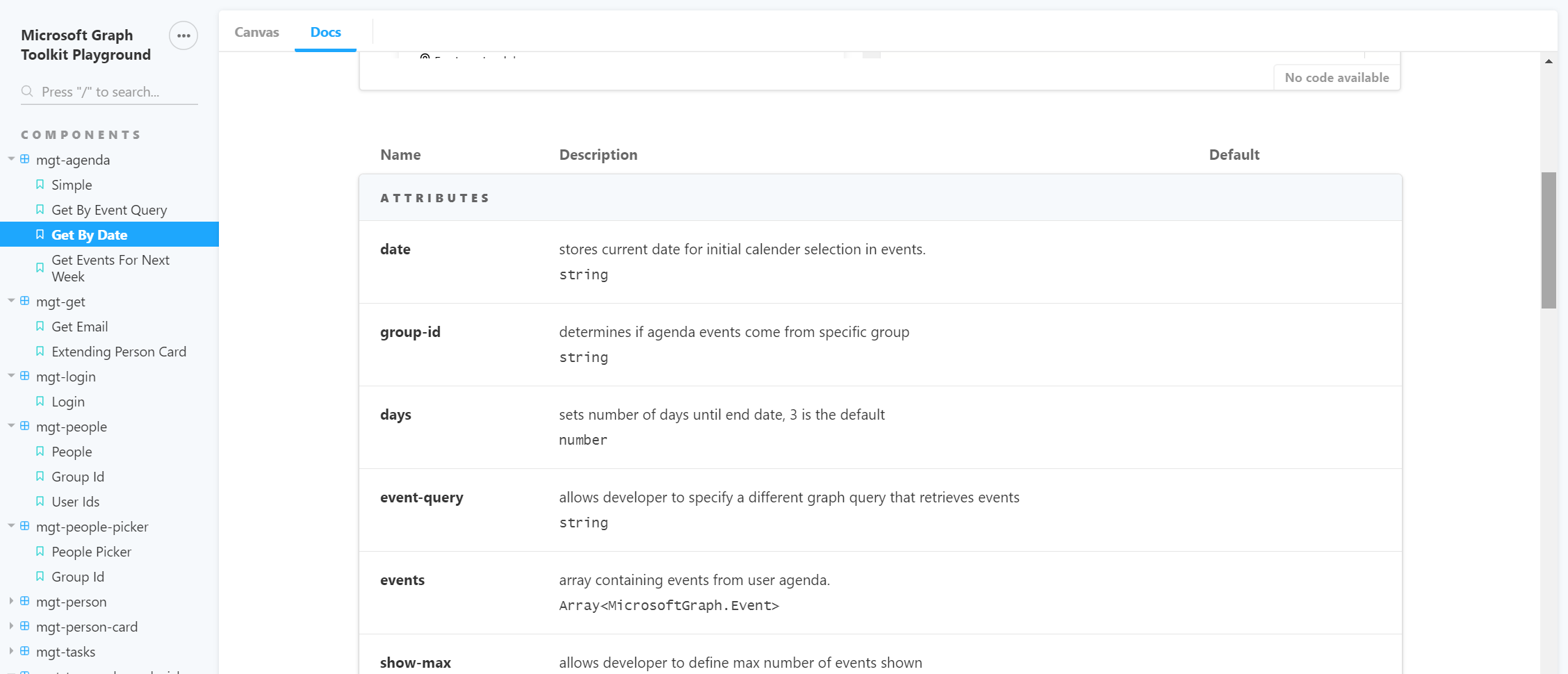Click the Microsoft Graph Toolkit Playground title
1568x674 pixels.
click(85, 44)
